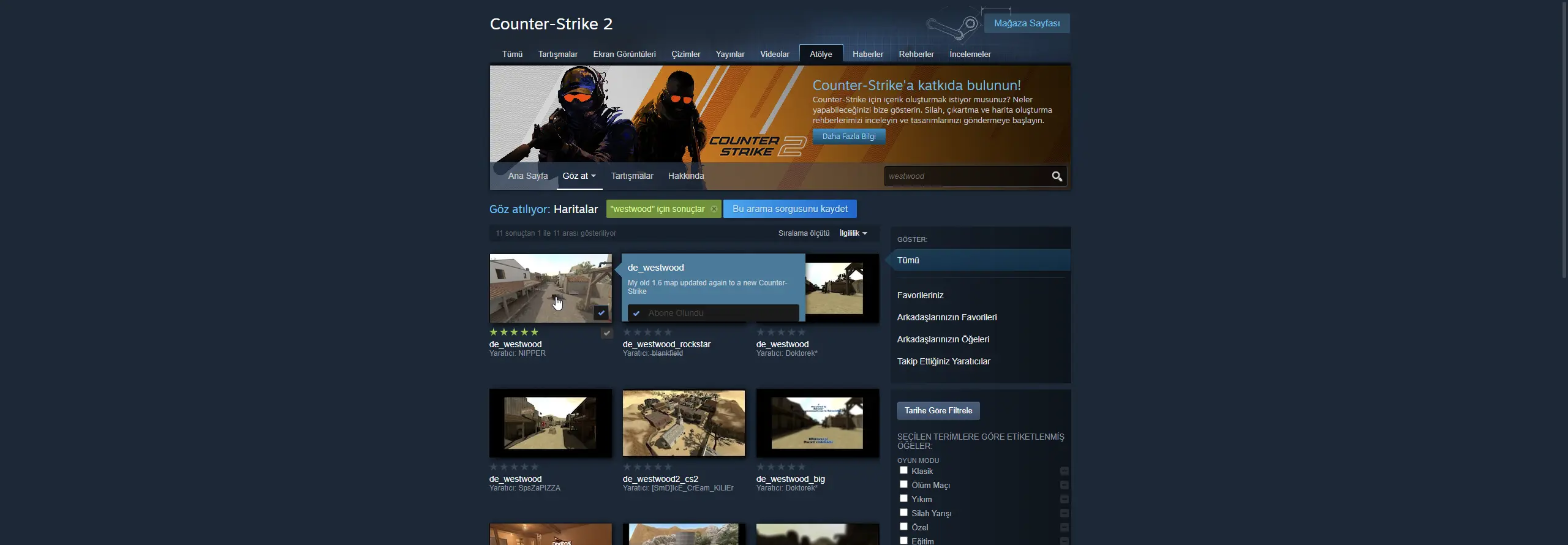Switch to the Tümü hub tab

(x=512, y=54)
